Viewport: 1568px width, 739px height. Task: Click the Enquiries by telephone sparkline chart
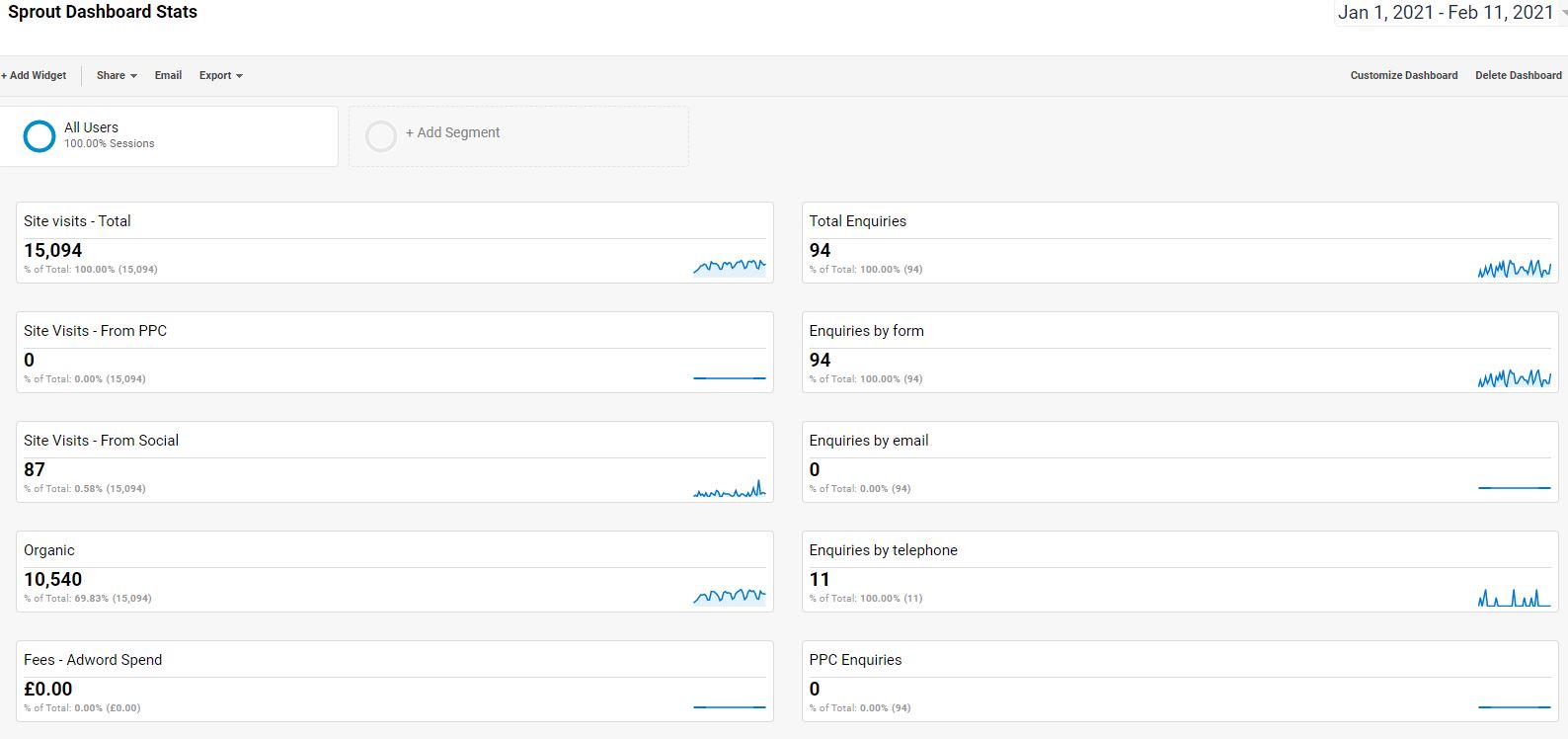click(x=1514, y=597)
